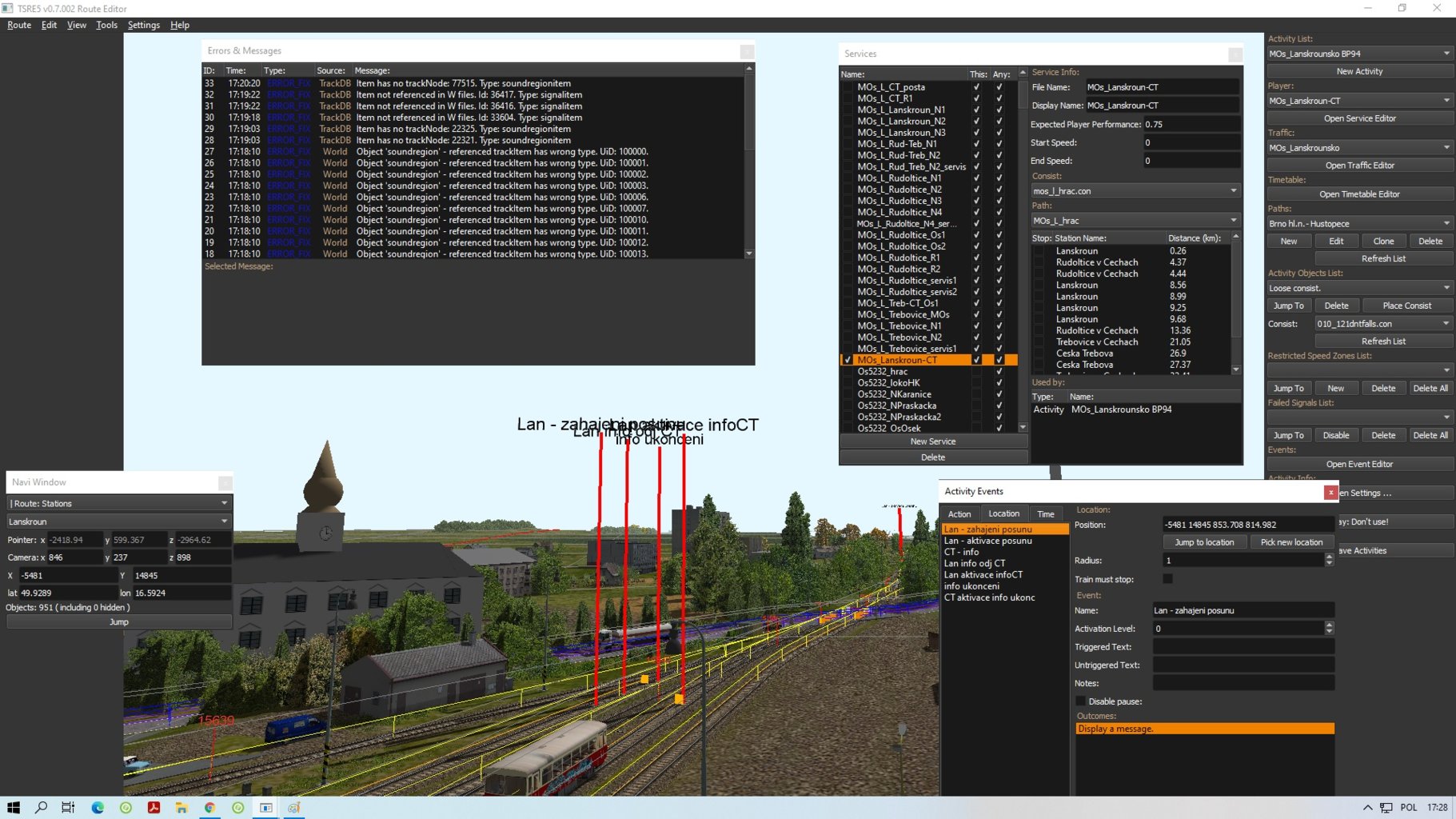Toggle the checkbox beside MOs_Lanskroun-CT service
This screenshot has height=819, width=1456.
click(x=848, y=360)
